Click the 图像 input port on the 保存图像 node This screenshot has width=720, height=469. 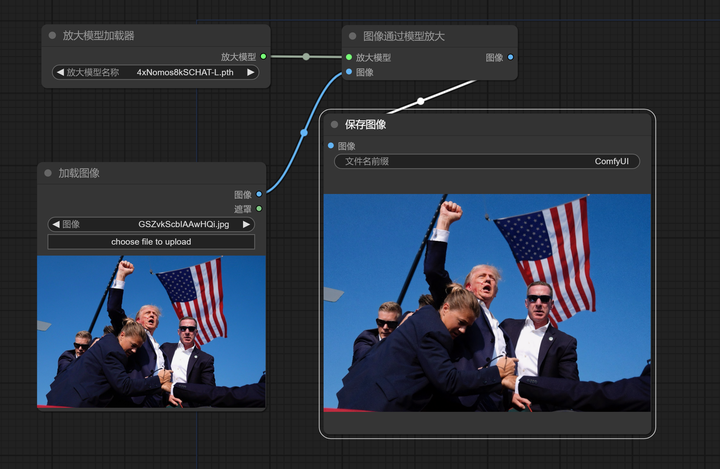pyautogui.click(x=331, y=146)
